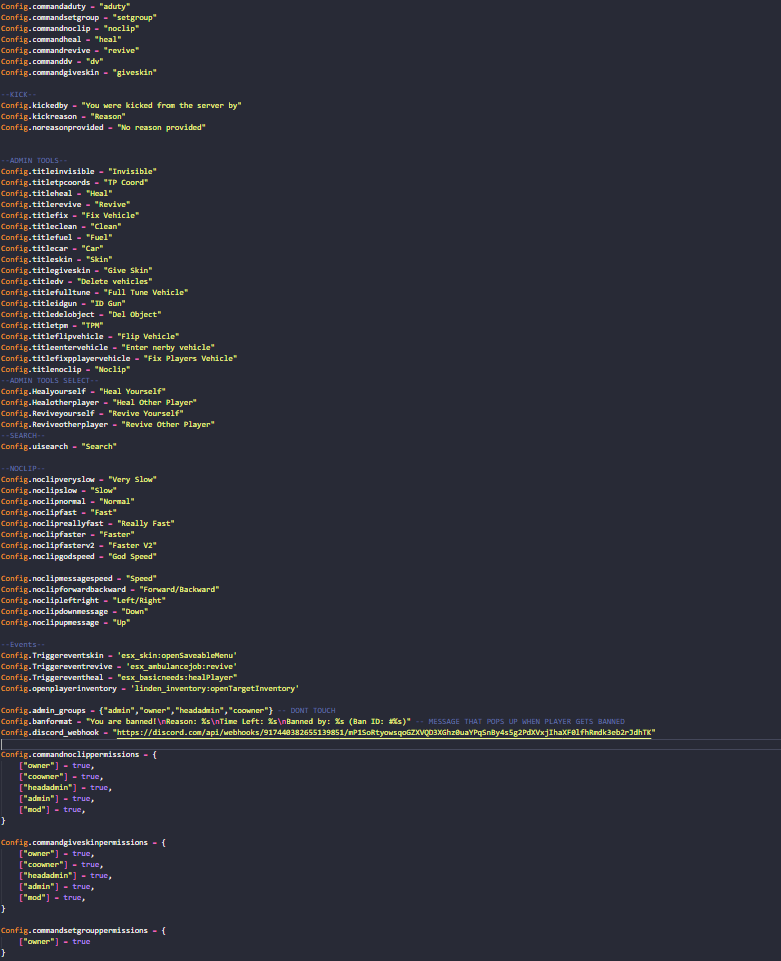Click the 'esx_skin:openSaveableMenu' string

tap(177, 656)
